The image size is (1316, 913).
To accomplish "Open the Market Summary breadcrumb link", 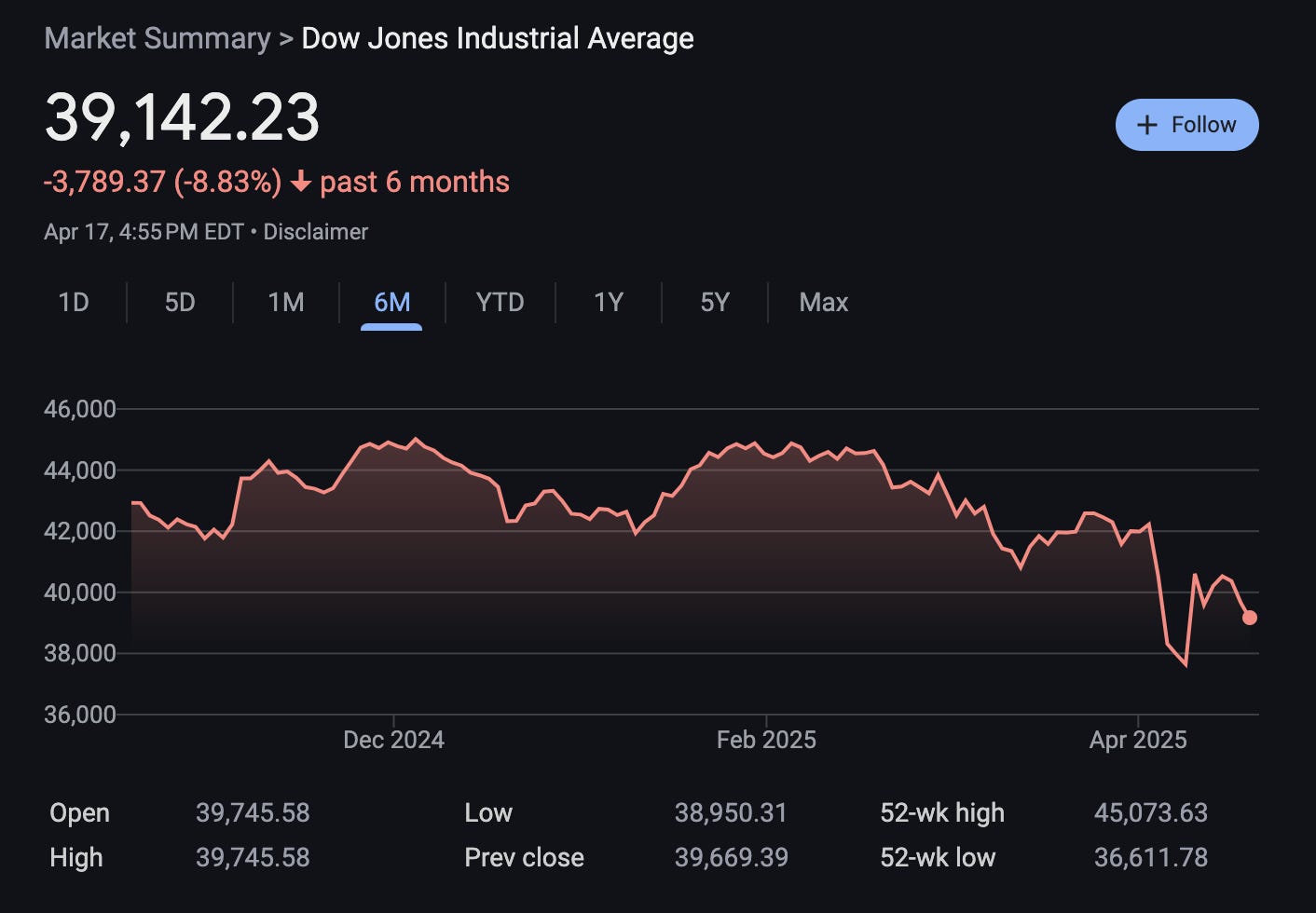I will click(157, 38).
